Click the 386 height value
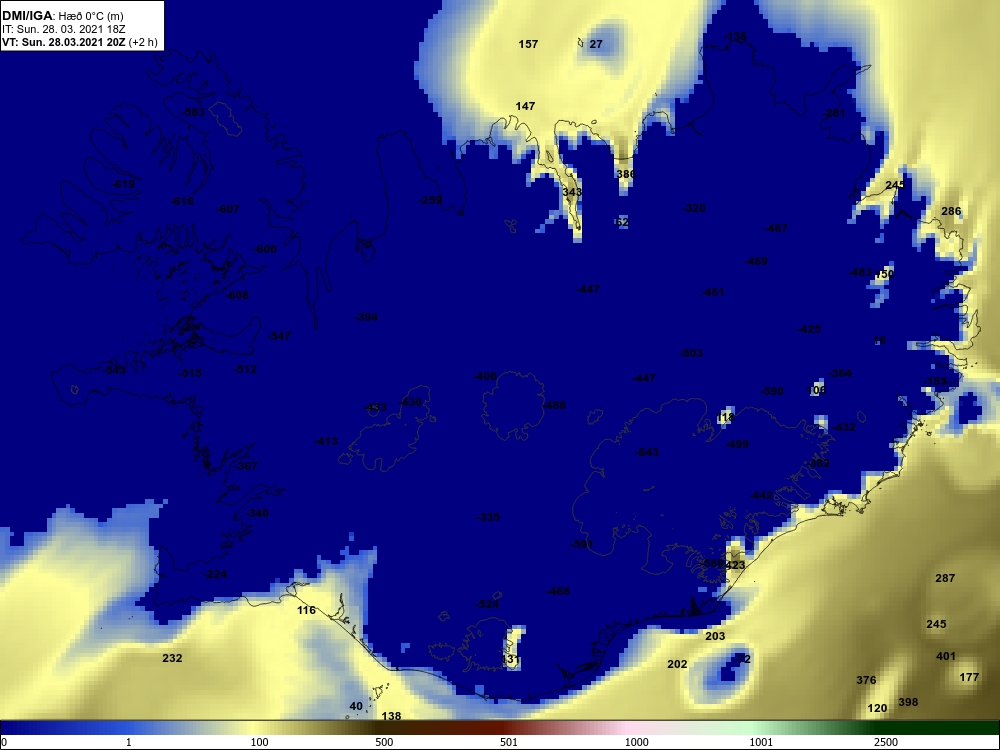Image resolution: width=1000 pixels, height=750 pixels. point(626,174)
